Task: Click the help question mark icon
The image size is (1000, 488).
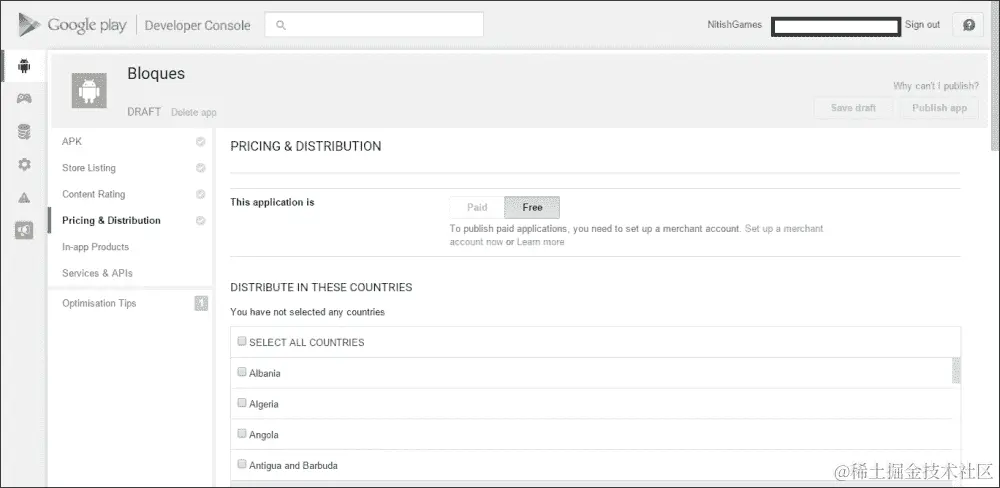Action: click(969, 25)
